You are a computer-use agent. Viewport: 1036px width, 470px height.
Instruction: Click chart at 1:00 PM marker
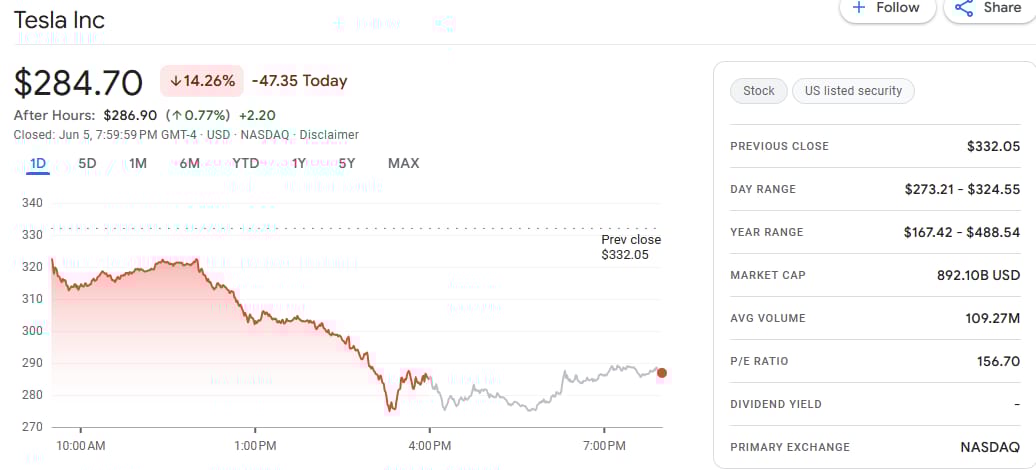coord(256,446)
